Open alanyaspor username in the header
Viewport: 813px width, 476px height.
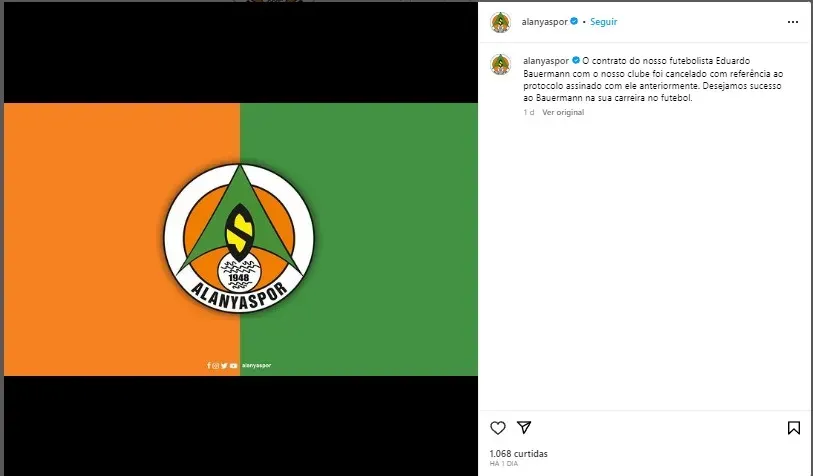click(x=544, y=22)
